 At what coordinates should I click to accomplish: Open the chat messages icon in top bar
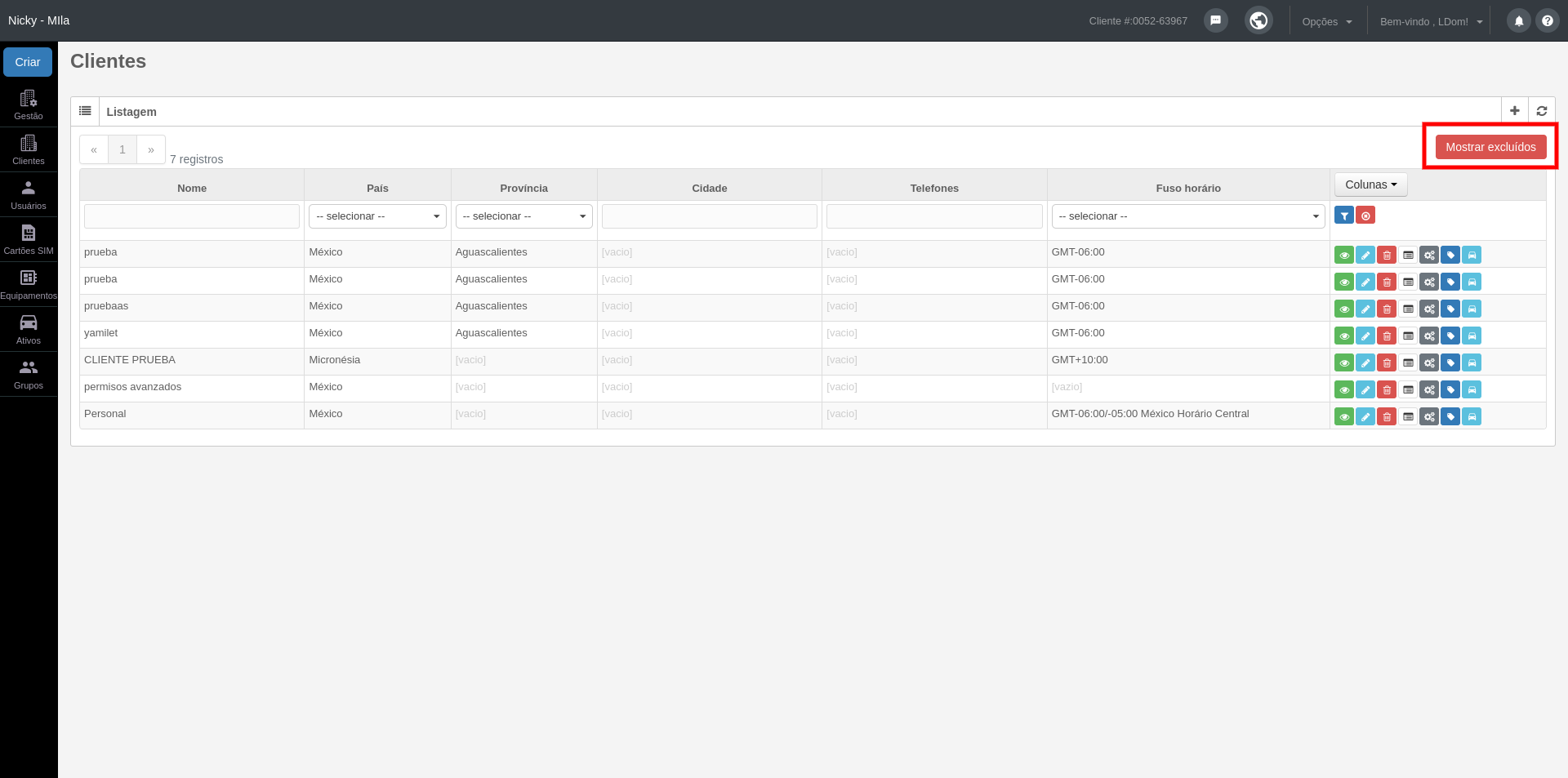click(1216, 20)
